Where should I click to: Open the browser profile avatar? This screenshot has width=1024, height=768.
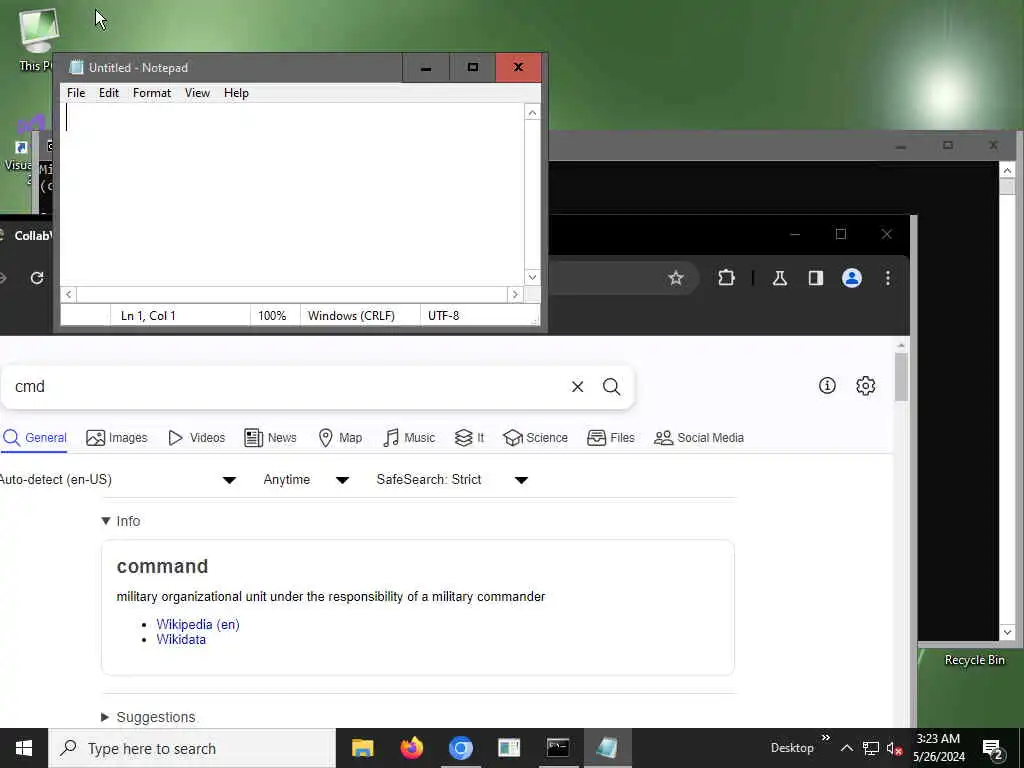tap(852, 278)
